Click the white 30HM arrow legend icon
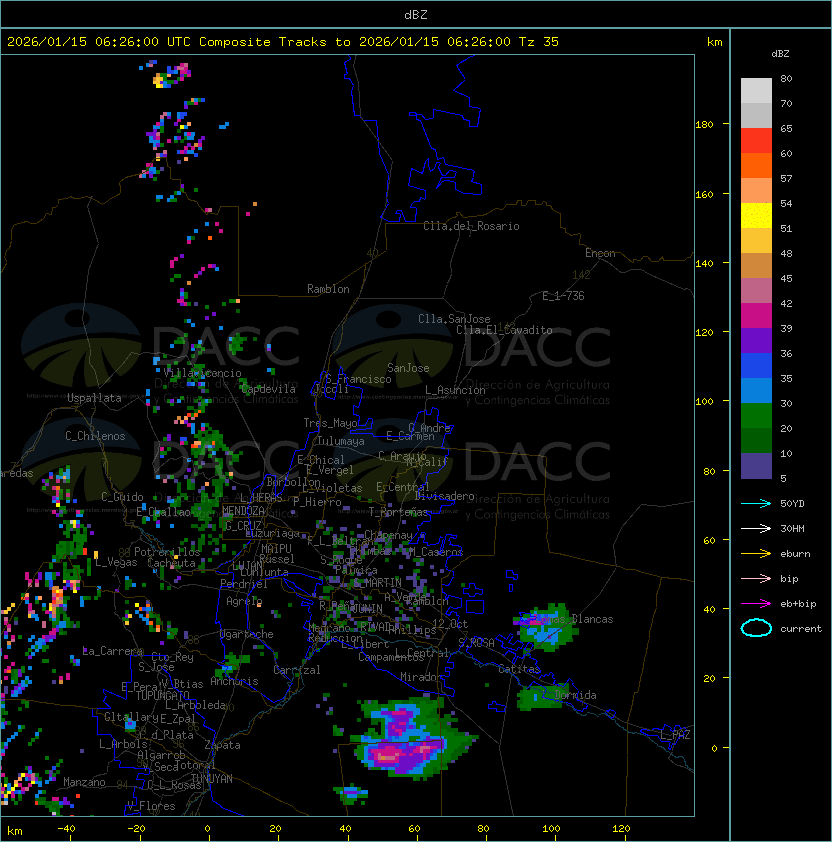The image size is (832, 842). pyautogui.click(x=756, y=528)
